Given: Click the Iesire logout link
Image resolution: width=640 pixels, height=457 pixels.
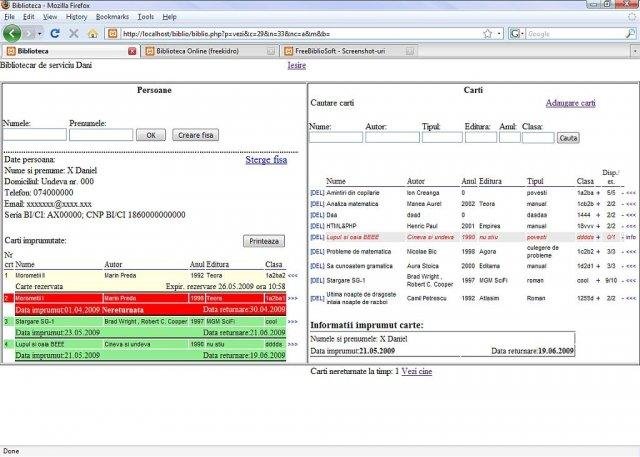Looking at the screenshot, I should tap(297, 65).
